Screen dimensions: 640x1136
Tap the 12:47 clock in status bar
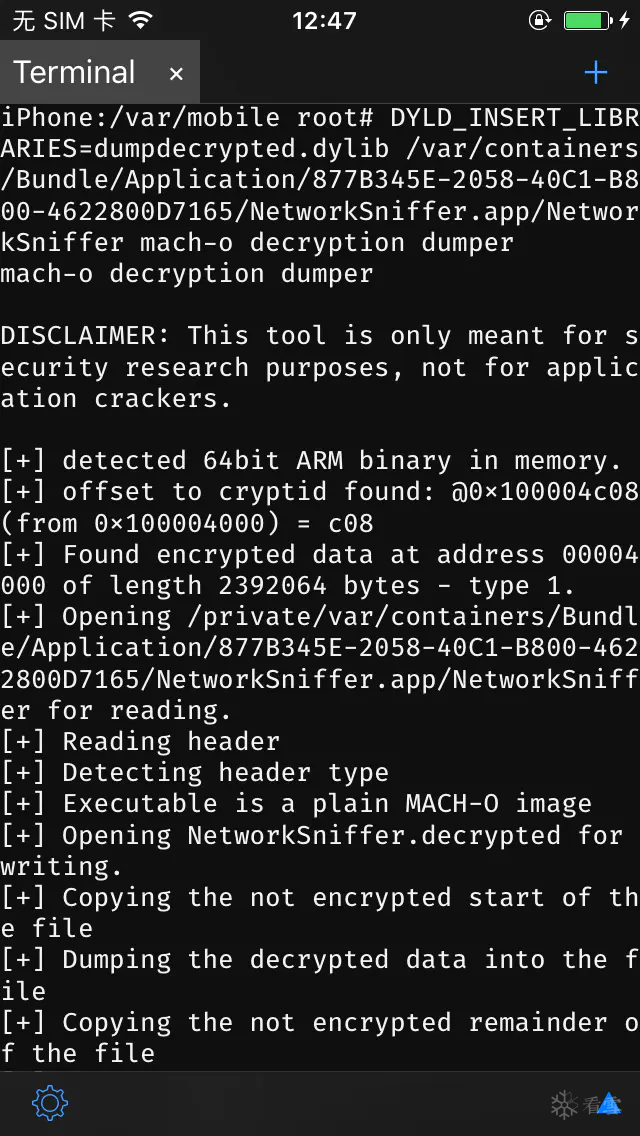point(324,20)
